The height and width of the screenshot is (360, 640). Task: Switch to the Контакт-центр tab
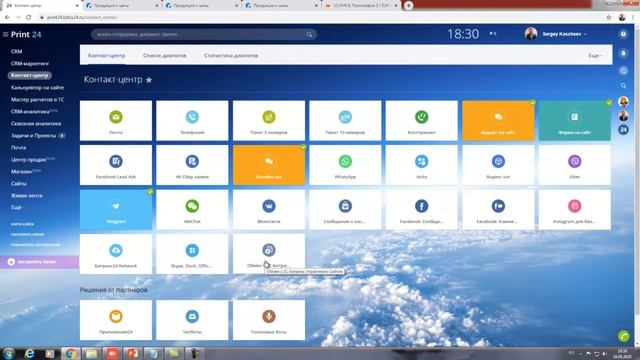(107, 55)
